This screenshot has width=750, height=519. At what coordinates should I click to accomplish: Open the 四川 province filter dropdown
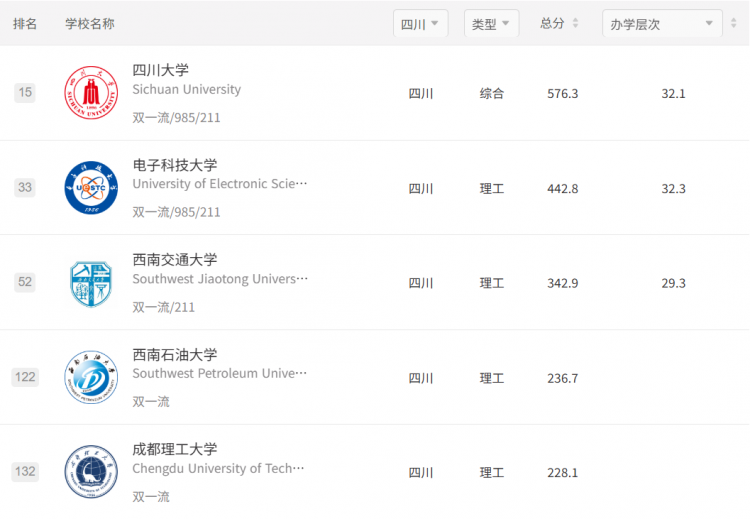tap(420, 23)
